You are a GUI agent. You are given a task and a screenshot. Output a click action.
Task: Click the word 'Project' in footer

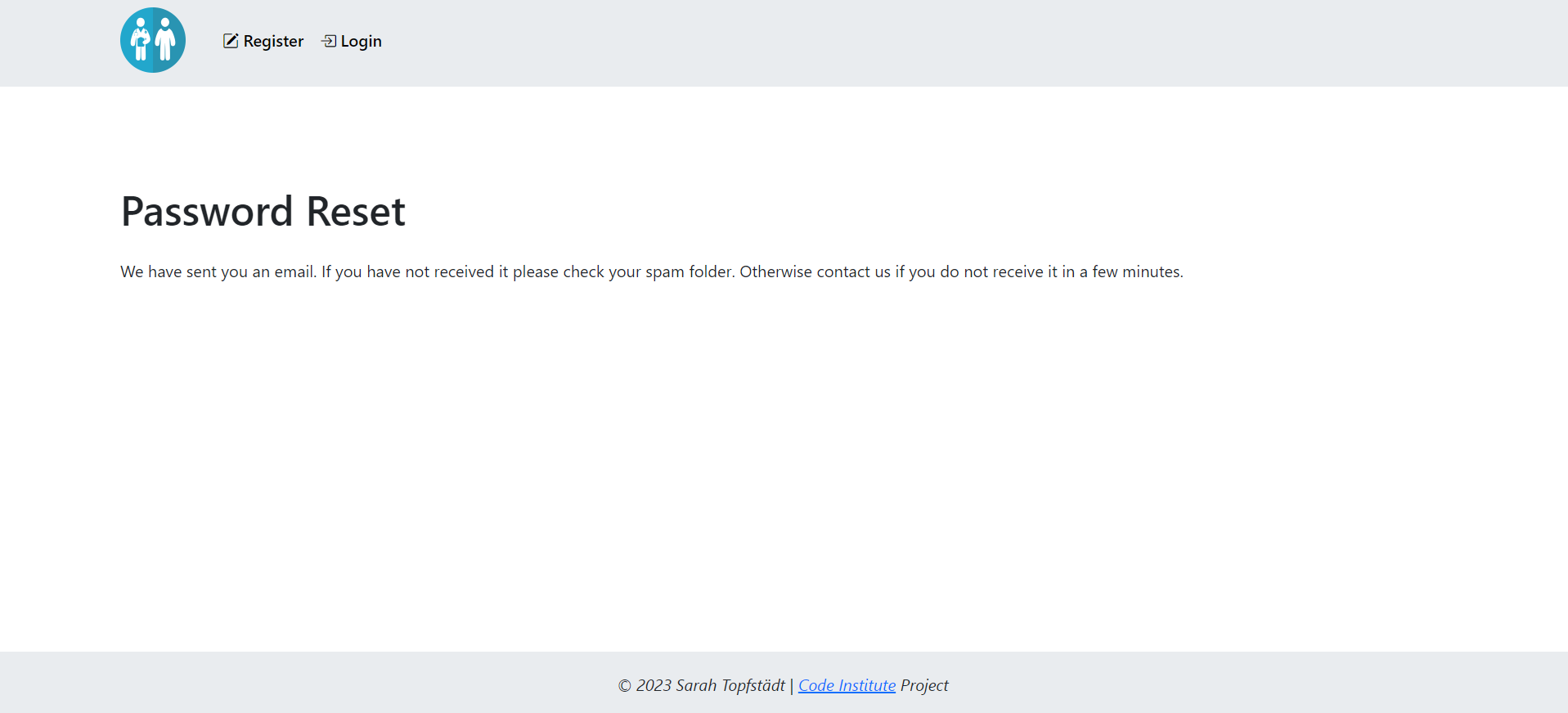pos(924,685)
